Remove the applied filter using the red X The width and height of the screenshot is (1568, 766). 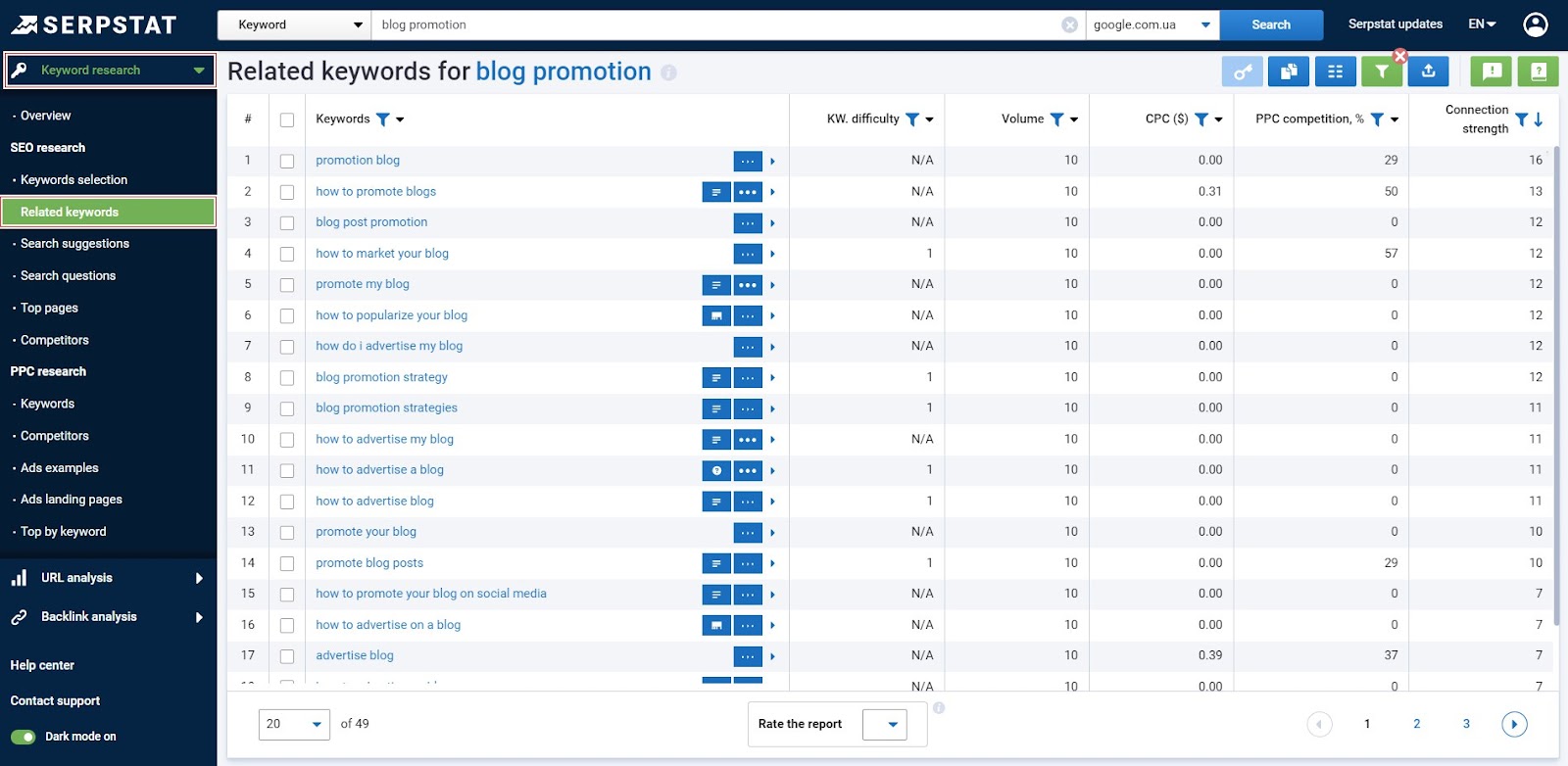coord(1400,56)
